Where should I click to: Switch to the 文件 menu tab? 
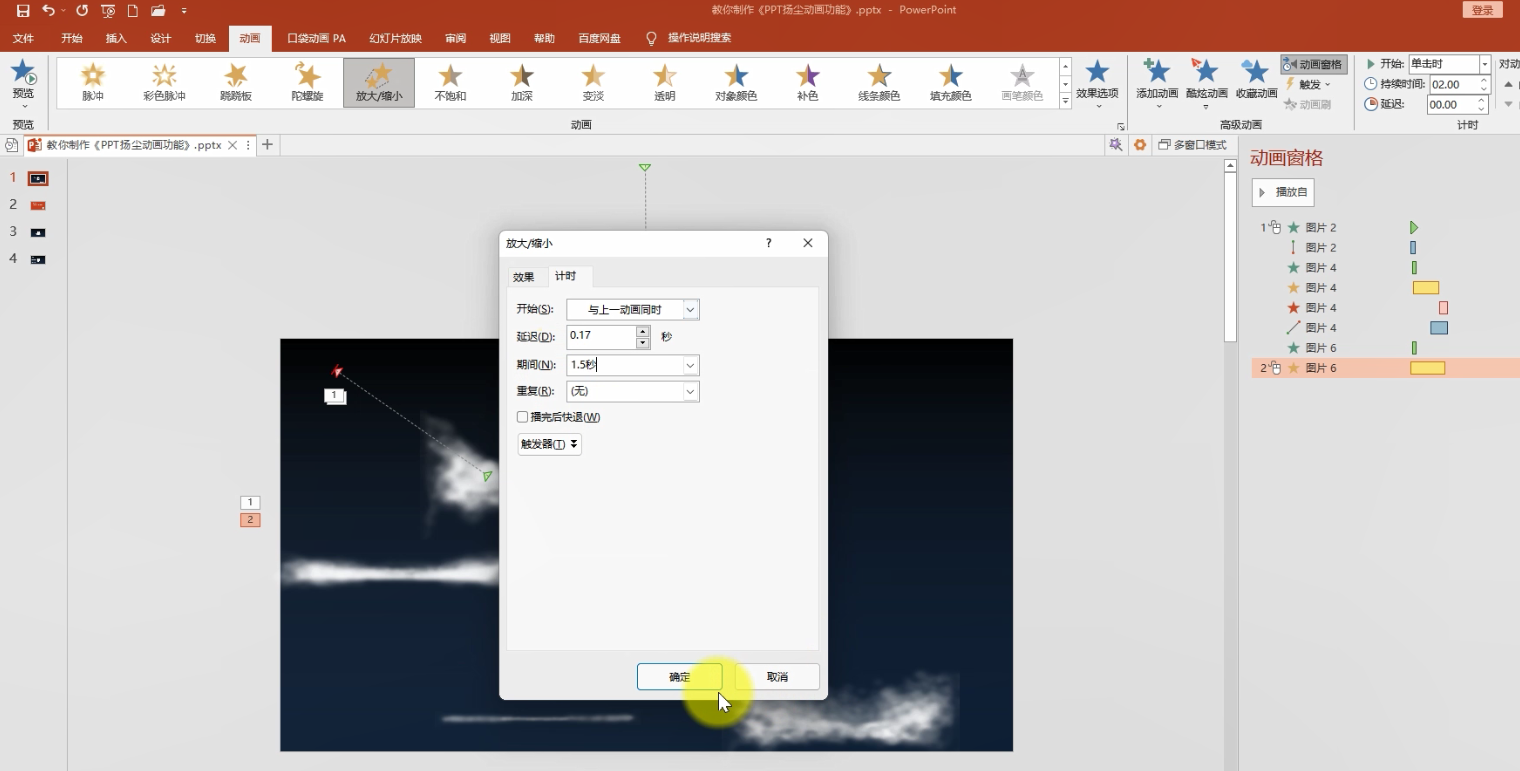pos(23,38)
